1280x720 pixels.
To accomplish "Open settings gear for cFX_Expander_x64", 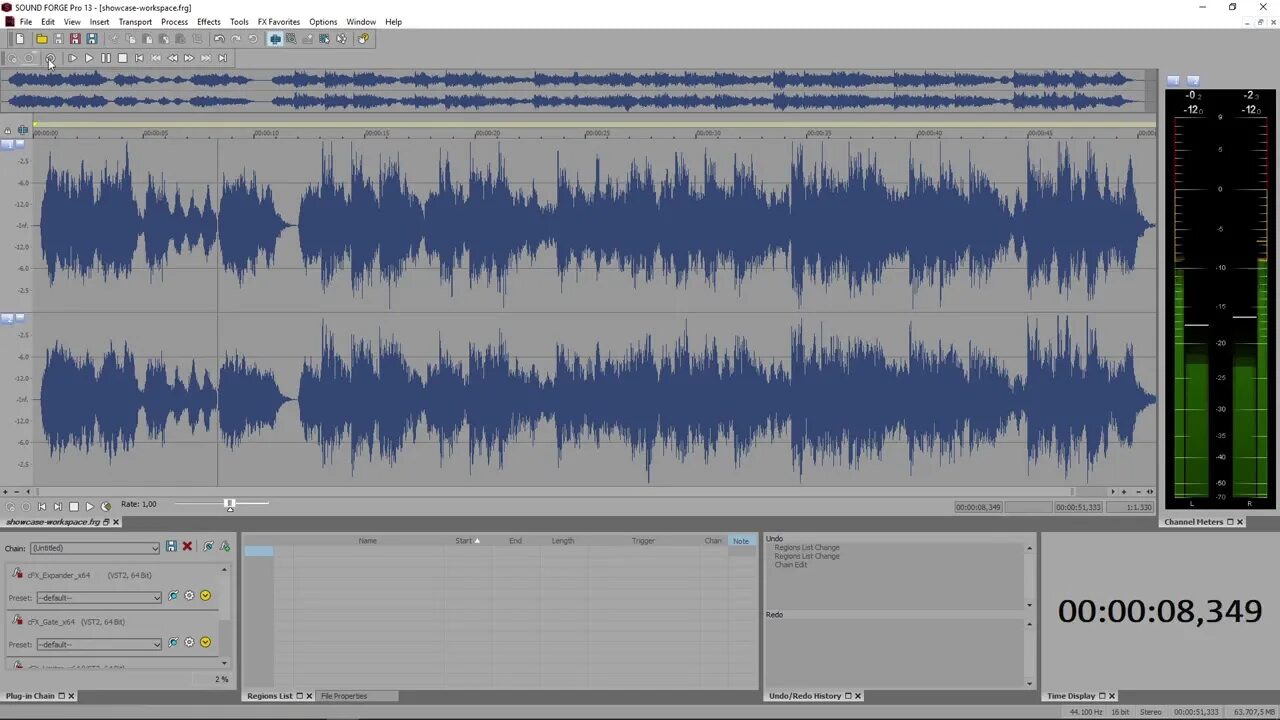I will click(189, 596).
